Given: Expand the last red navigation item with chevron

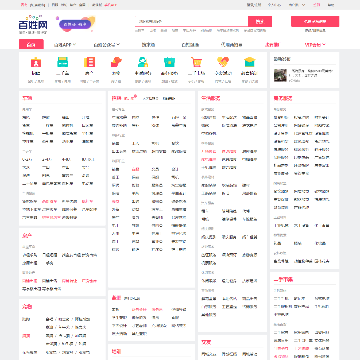Looking at the screenshot, I should tap(315, 45).
